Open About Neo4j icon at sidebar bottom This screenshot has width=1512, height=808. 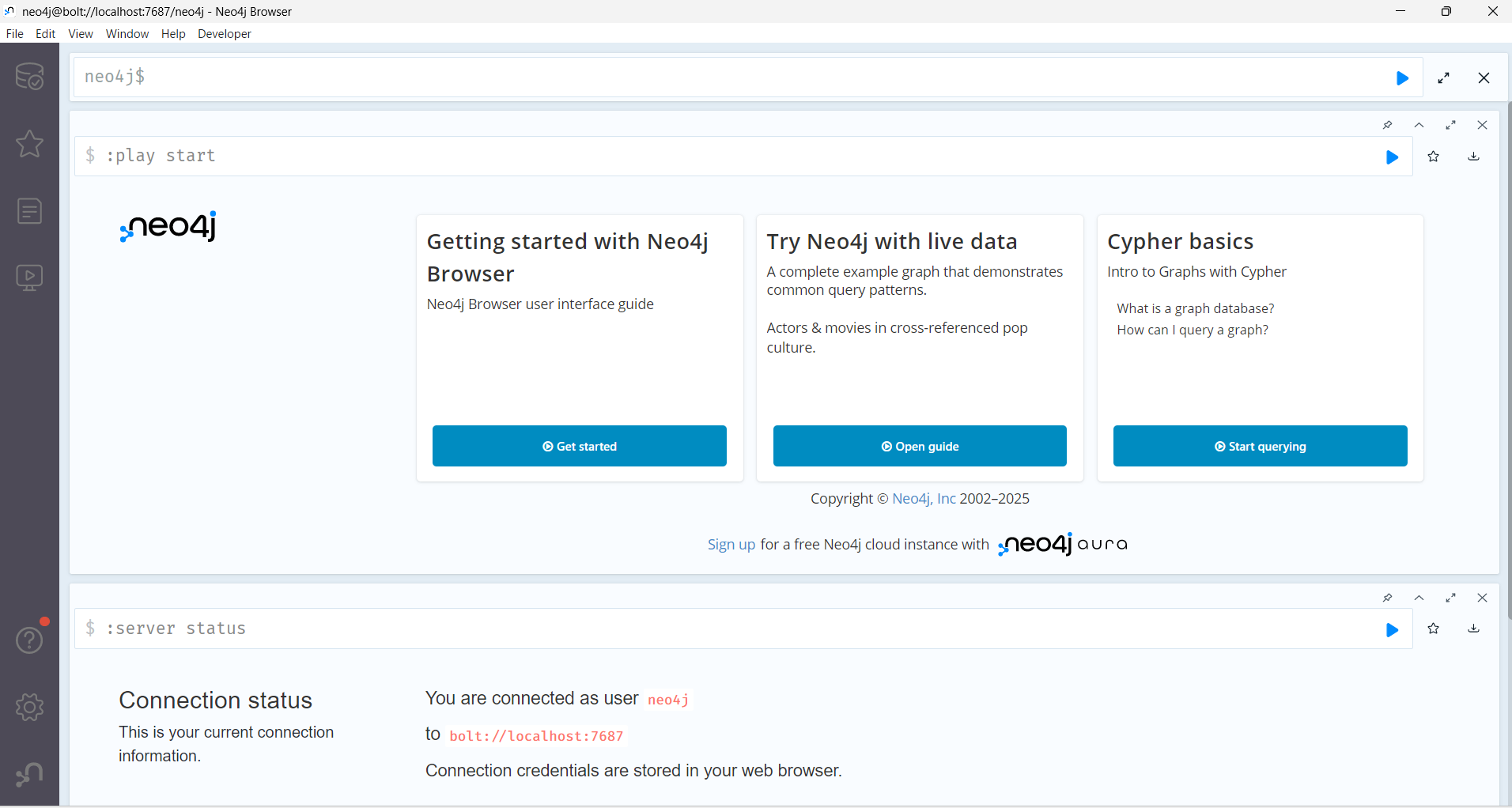tap(29, 774)
